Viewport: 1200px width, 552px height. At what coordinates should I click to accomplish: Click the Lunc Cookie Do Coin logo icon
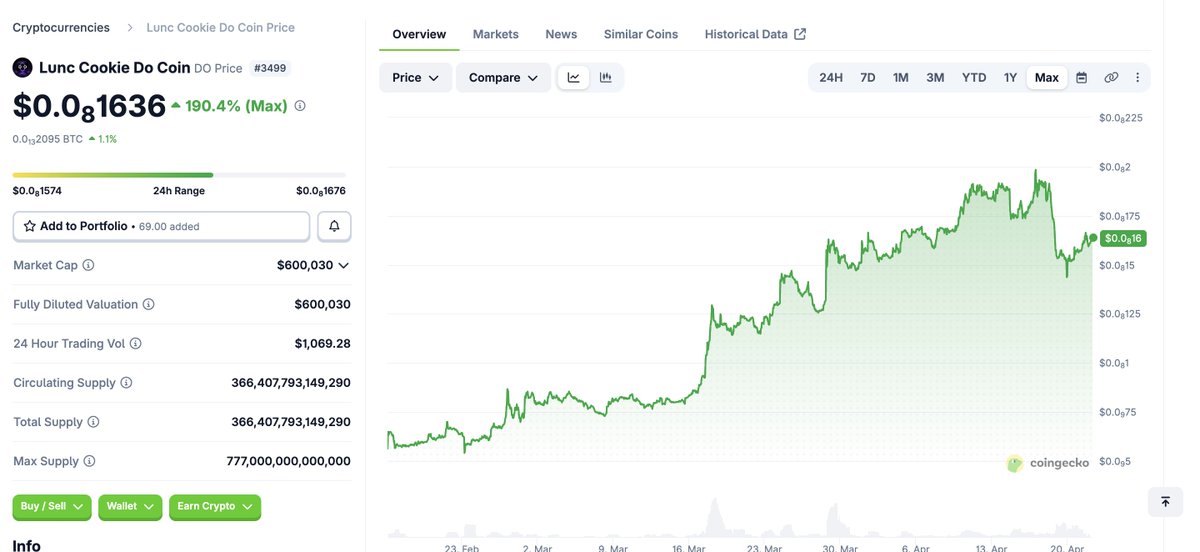[22, 68]
